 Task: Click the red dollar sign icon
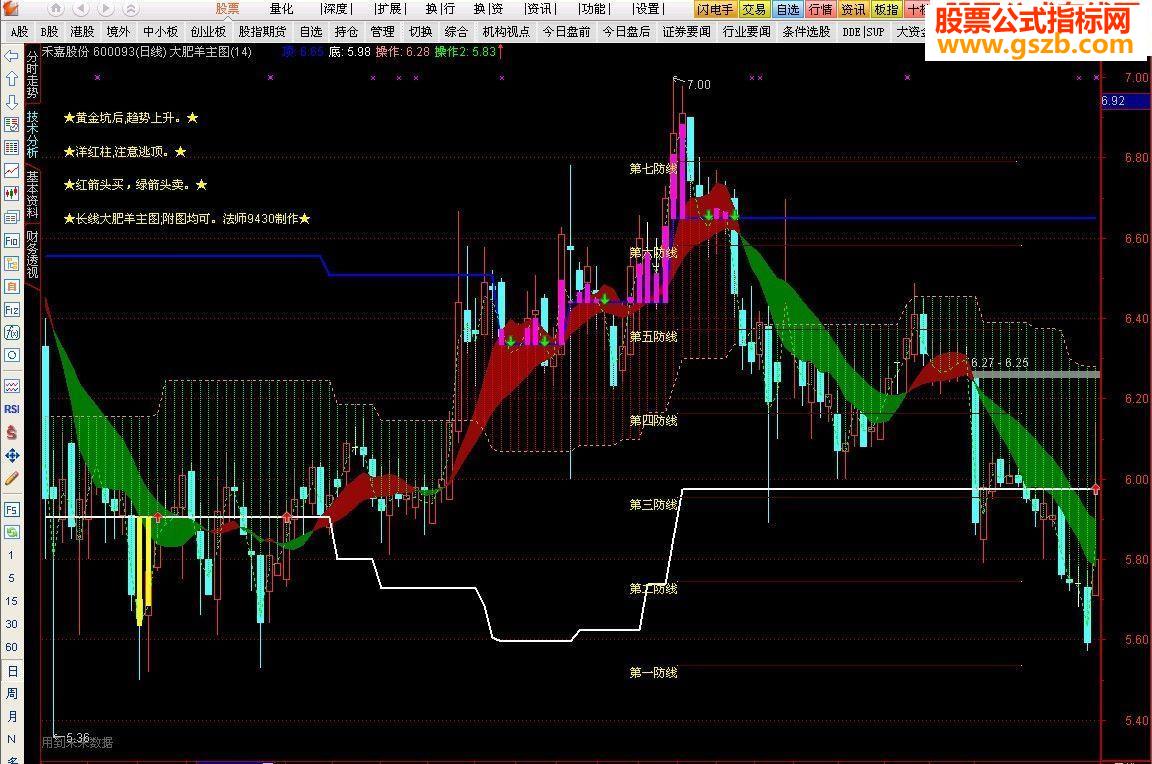pyautogui.click(x=12, y=433)
